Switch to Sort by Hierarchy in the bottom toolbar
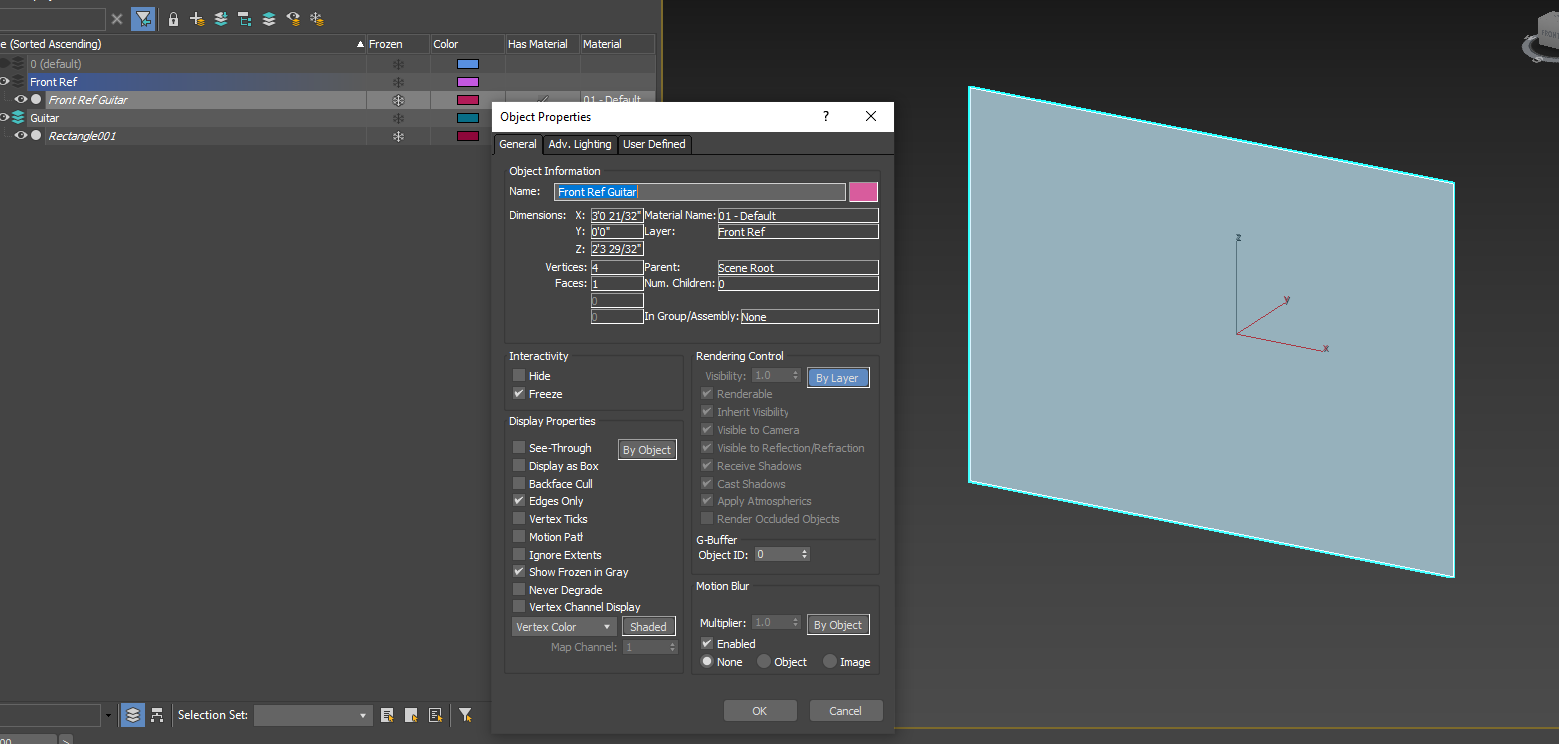Screen dimensions: 1559x744 (x=157, y=715)
